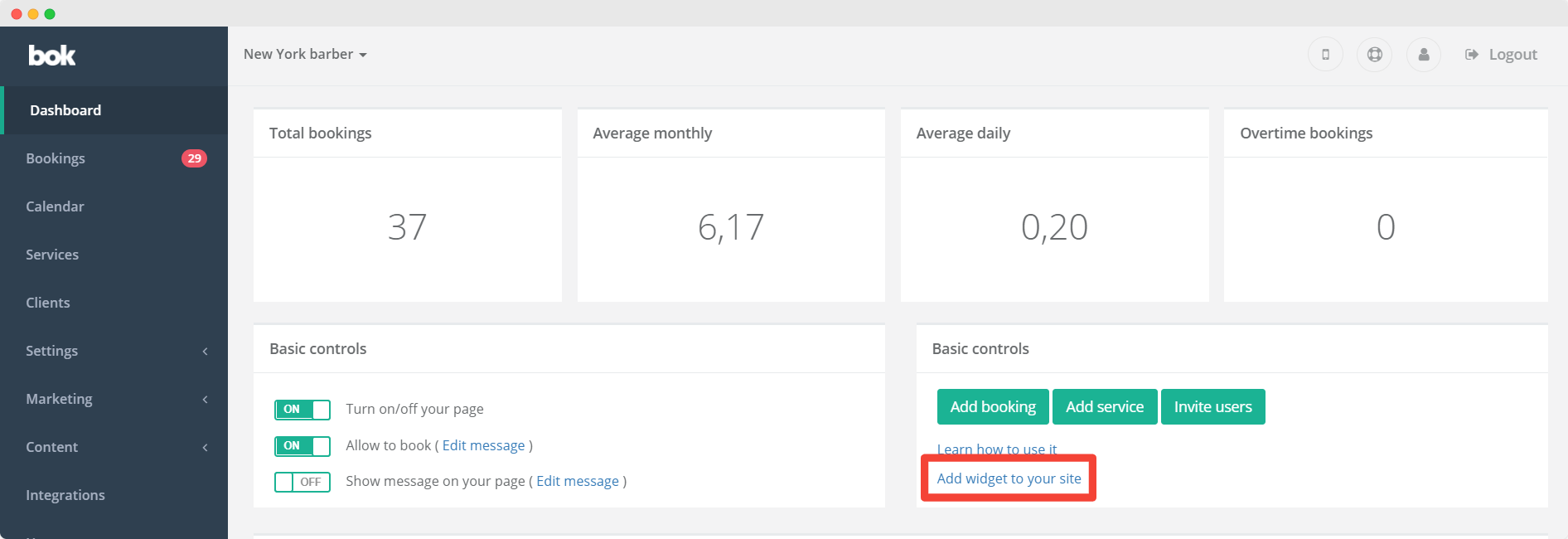Click the red 29 bookings badge
The width and height of the screenshot is (1568, 539).
[x=194, y=158]
